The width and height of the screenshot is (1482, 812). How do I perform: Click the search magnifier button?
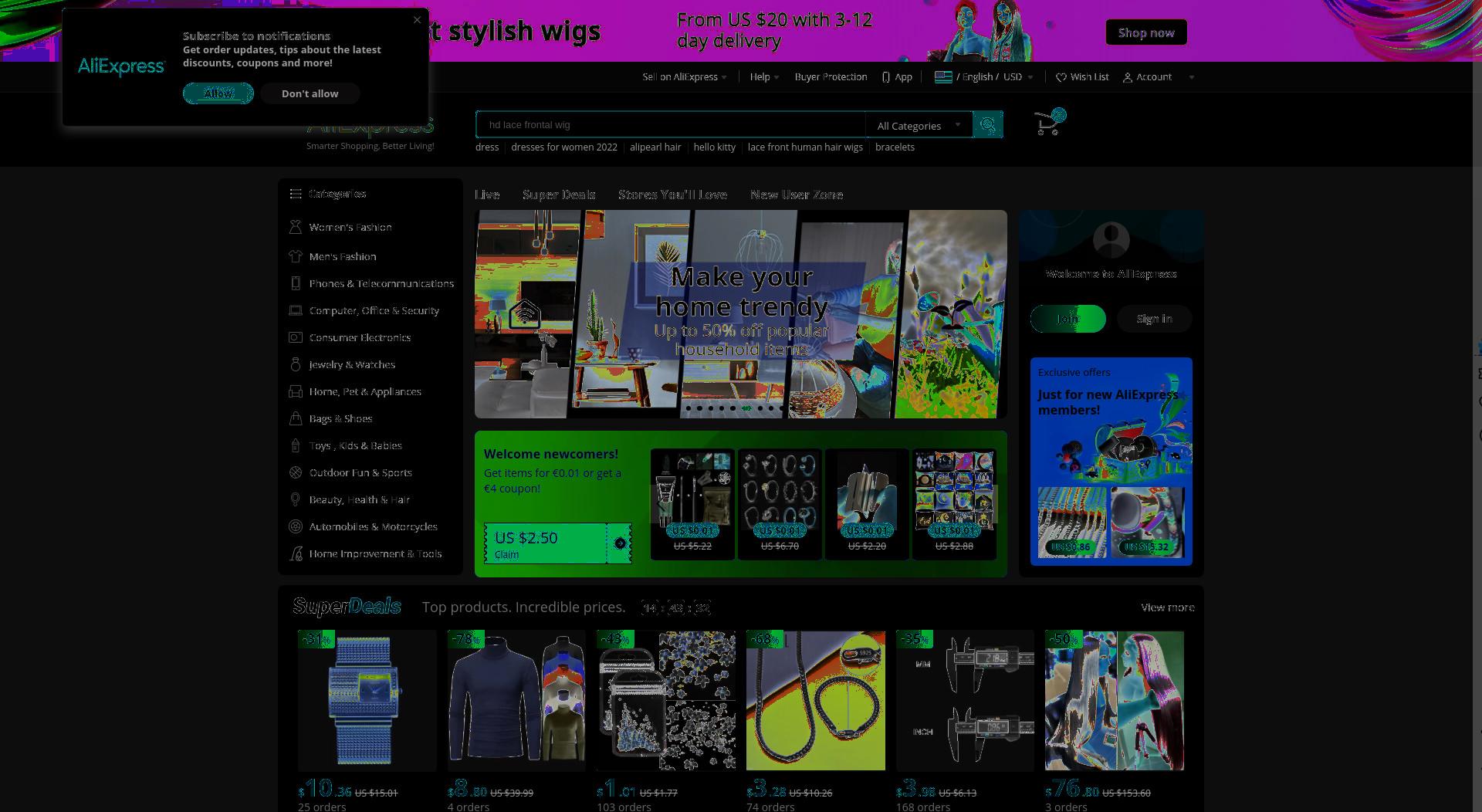[x=987, y=124]
